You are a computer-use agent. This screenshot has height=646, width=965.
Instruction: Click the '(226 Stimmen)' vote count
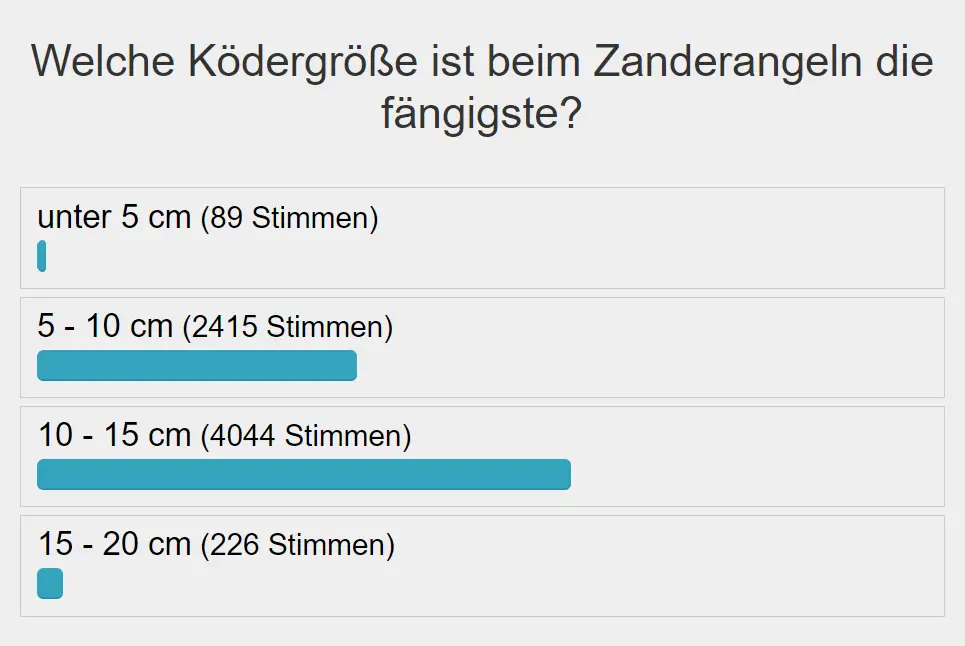coord(298,545)
